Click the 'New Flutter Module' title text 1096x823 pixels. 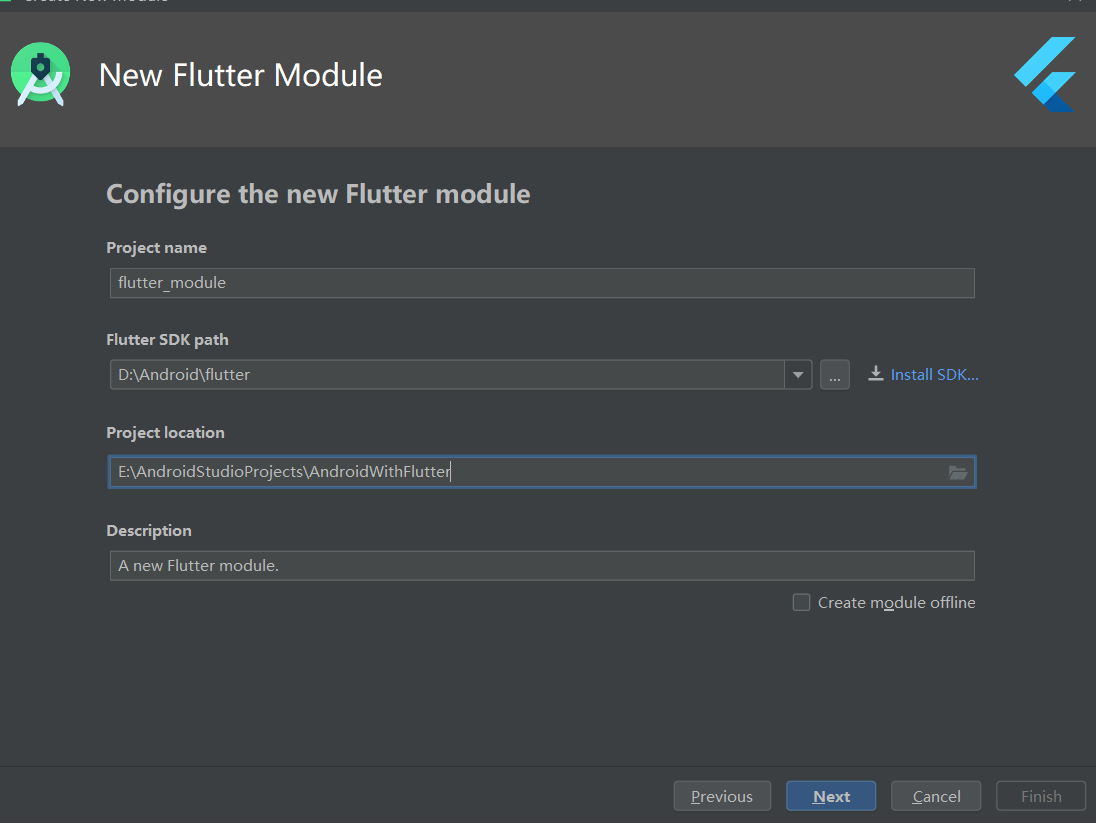[x=240, y=76]
